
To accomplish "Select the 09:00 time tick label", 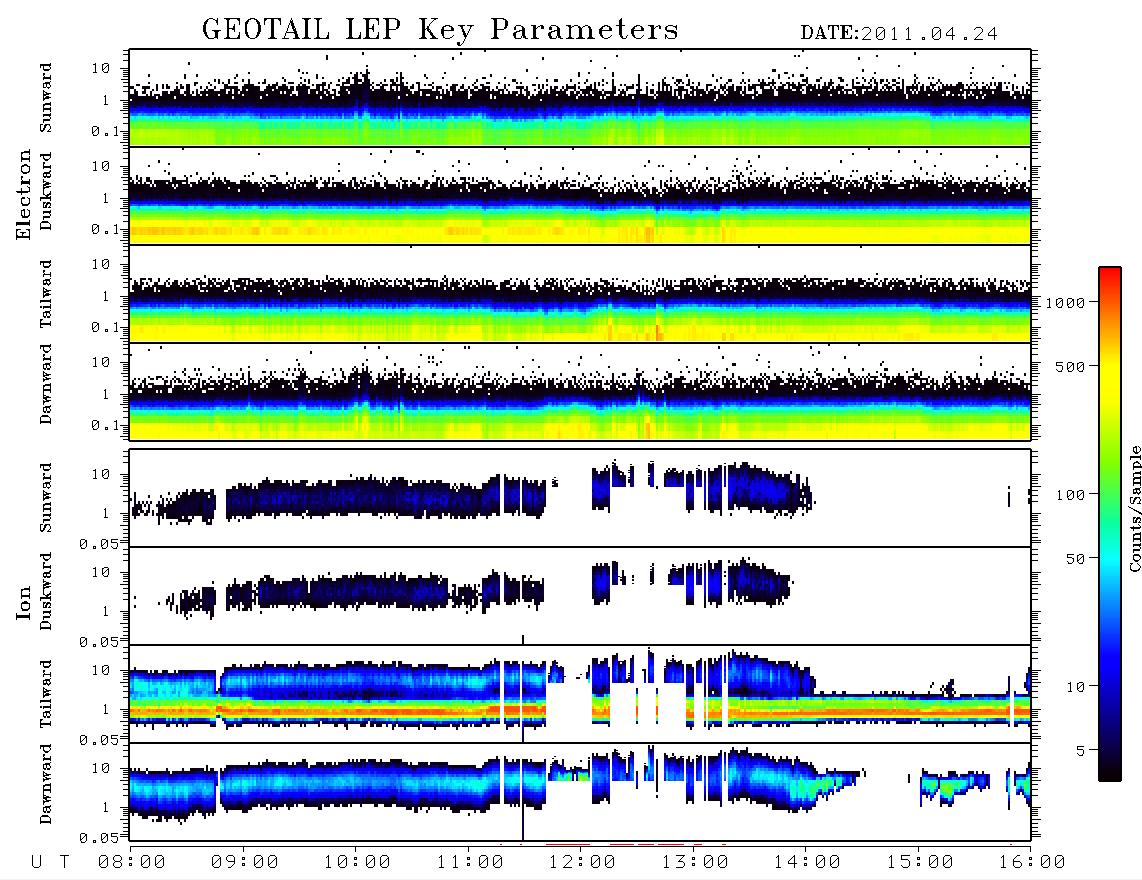I will click(x=245, y=863).
